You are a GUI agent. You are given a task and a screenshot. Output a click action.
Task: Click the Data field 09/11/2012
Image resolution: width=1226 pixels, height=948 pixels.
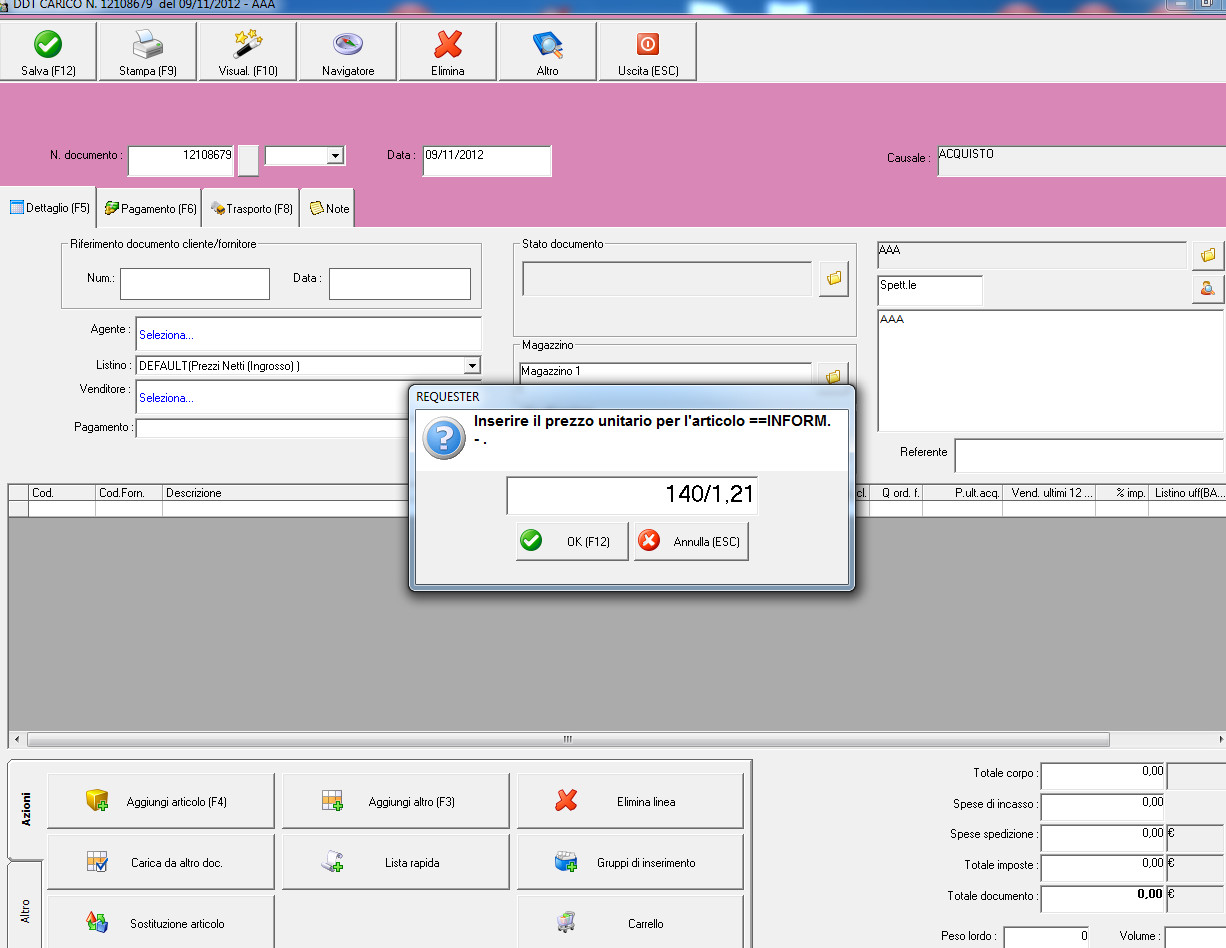[487, 160]
